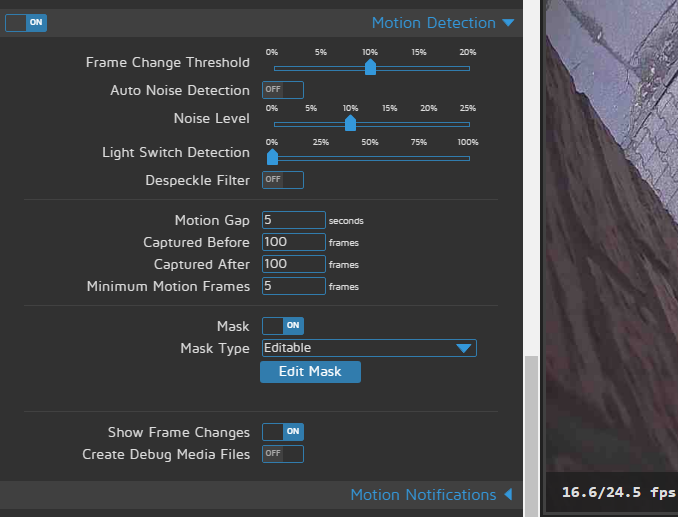Click the Edit Mask button
Image resolution: width=678 pixels, height=517 pixels.
(310, 372)
